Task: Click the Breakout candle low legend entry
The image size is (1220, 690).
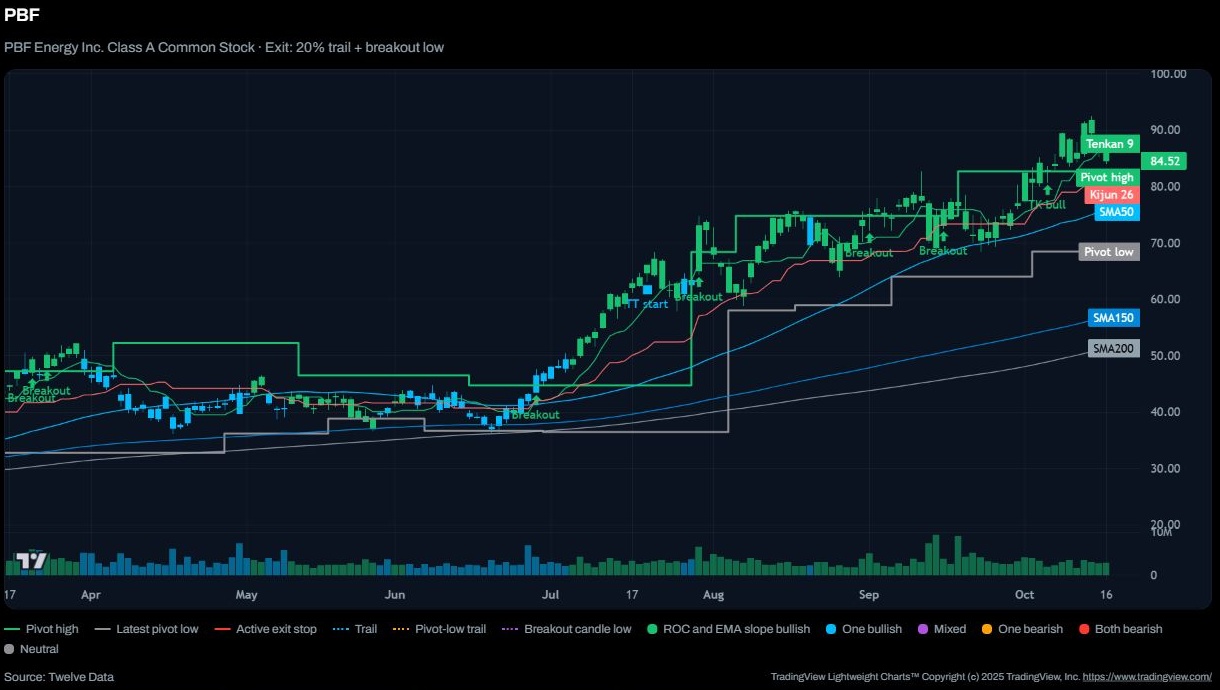Action: [567, 630]
